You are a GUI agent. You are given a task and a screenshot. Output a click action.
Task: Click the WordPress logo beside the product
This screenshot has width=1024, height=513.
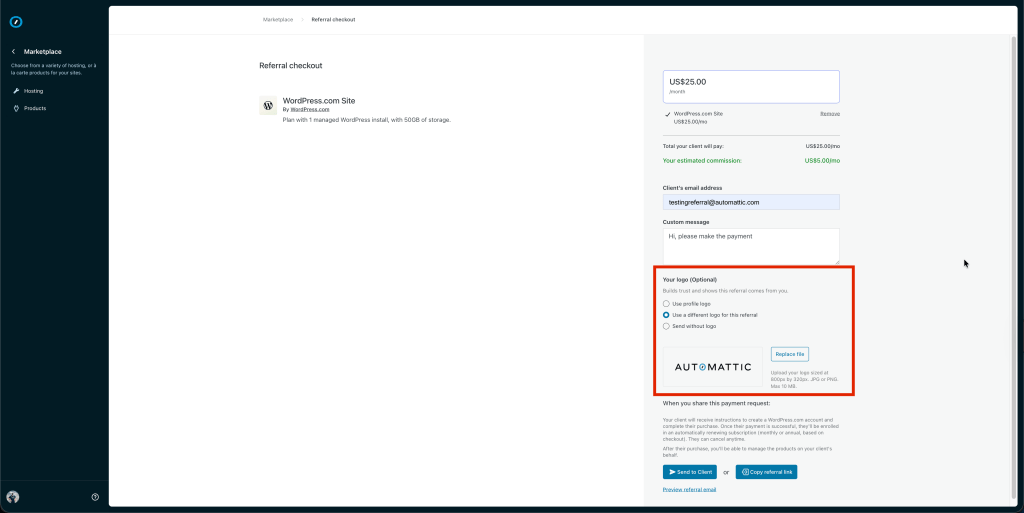click(x=268, y=105)
